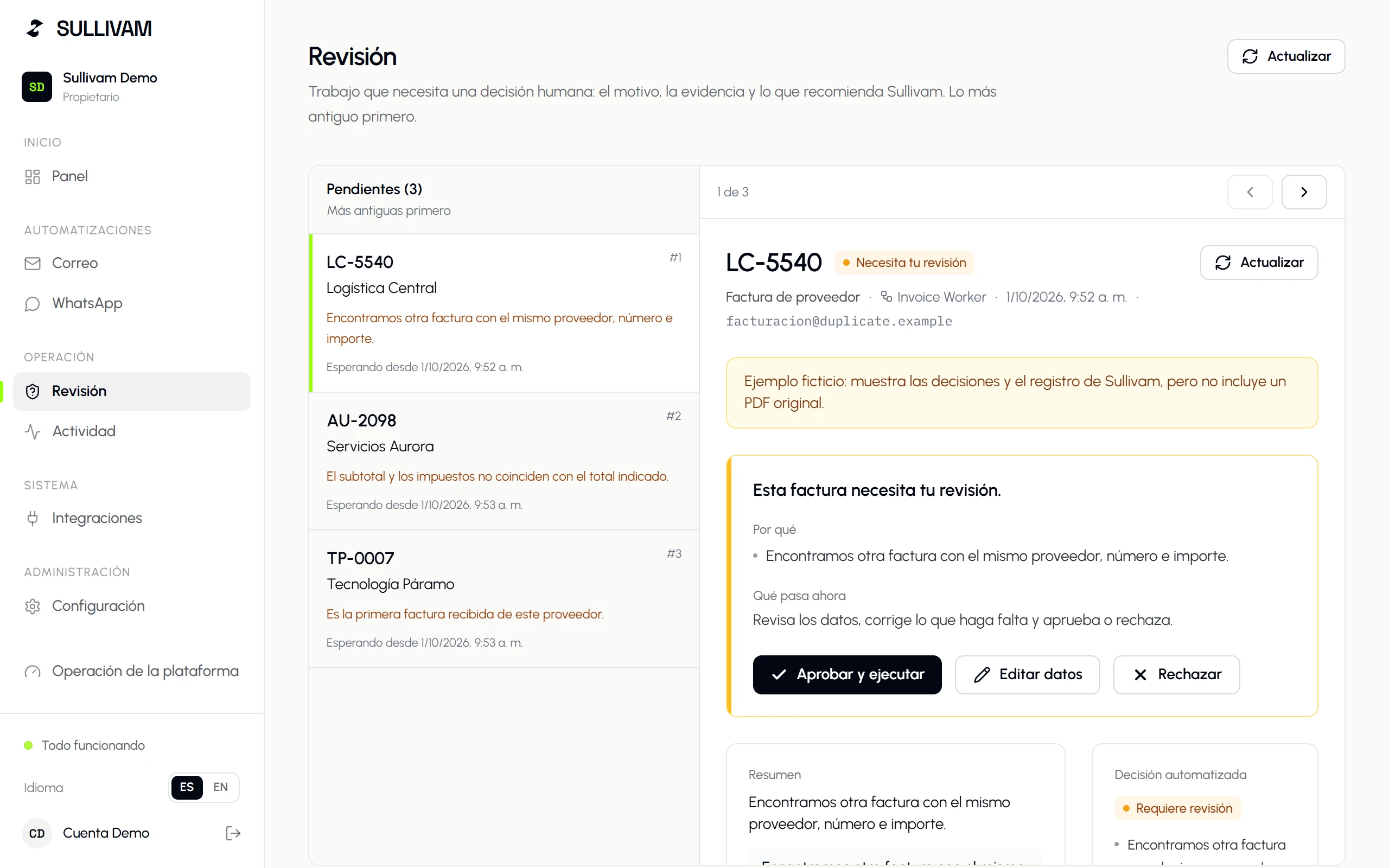Click the Necesita tu revisión badge
The image size is (1389, 868).
pyautogui.click(x=904, y=263)
